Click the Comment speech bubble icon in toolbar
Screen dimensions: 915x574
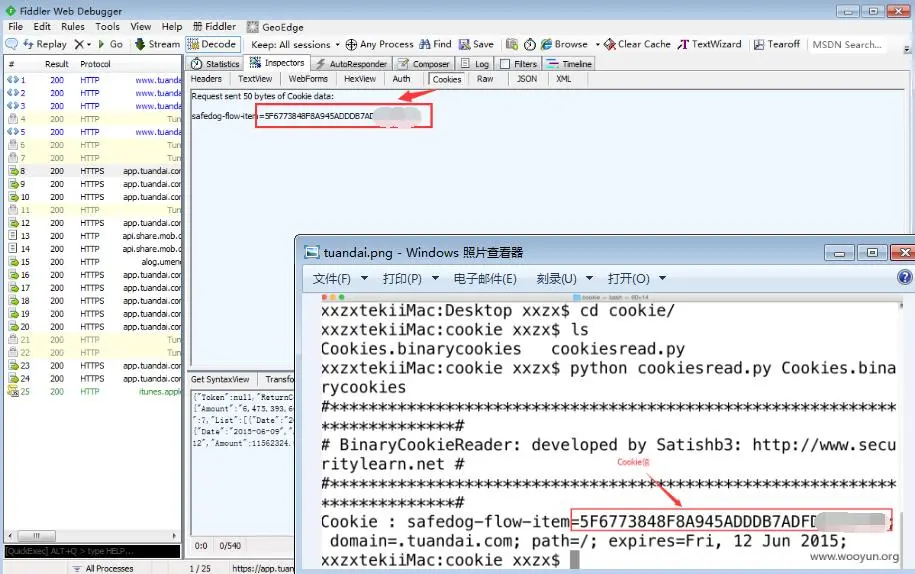pos(11,44)
